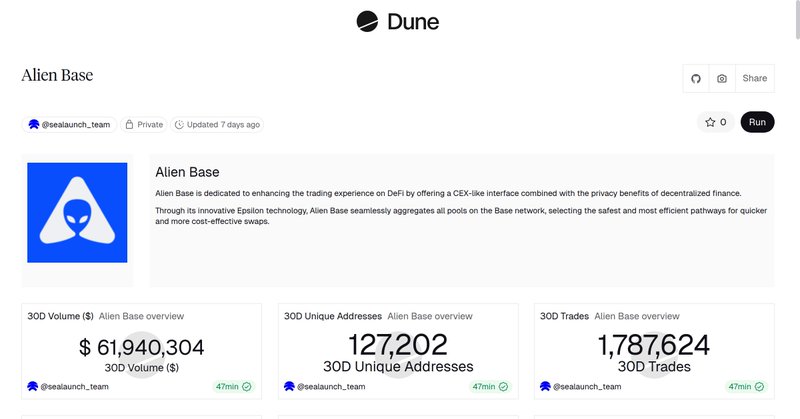
Task: Open 30D Unique Addresses chart title
Action: point(333,316)
